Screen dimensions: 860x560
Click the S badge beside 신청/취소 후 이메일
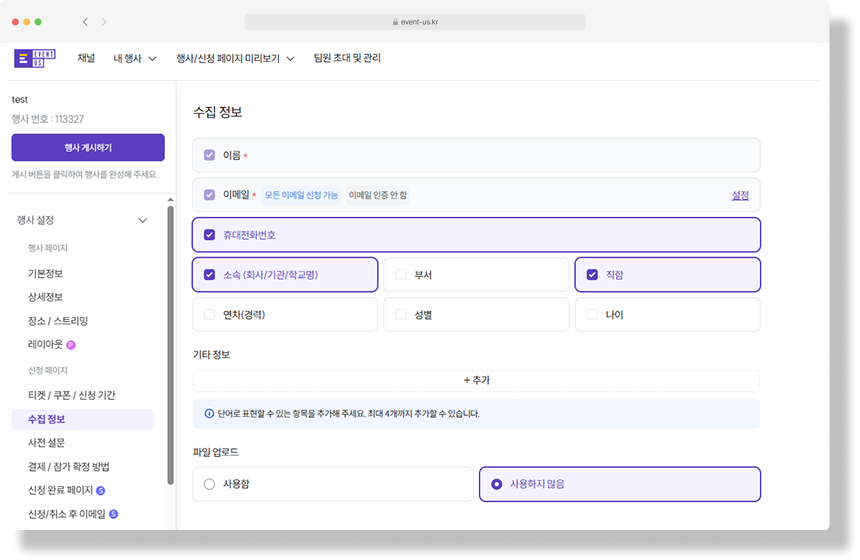click(114, 514)
